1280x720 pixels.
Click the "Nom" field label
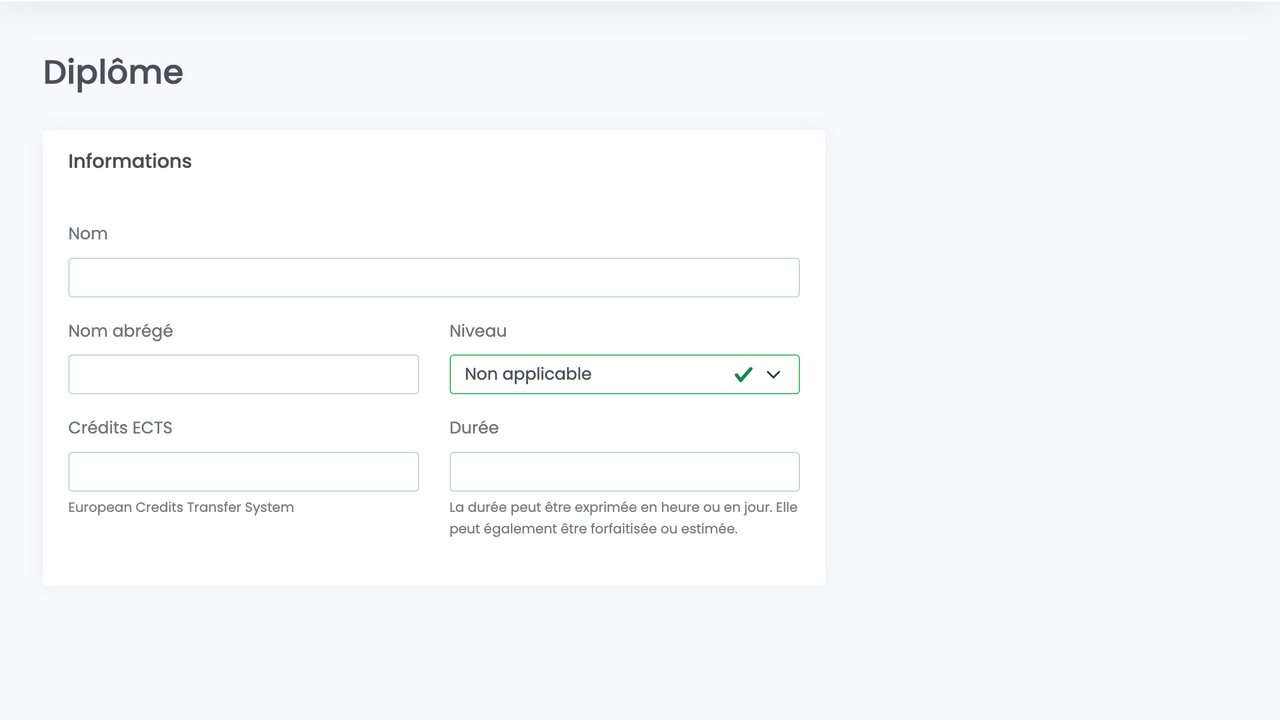[88, 233]
